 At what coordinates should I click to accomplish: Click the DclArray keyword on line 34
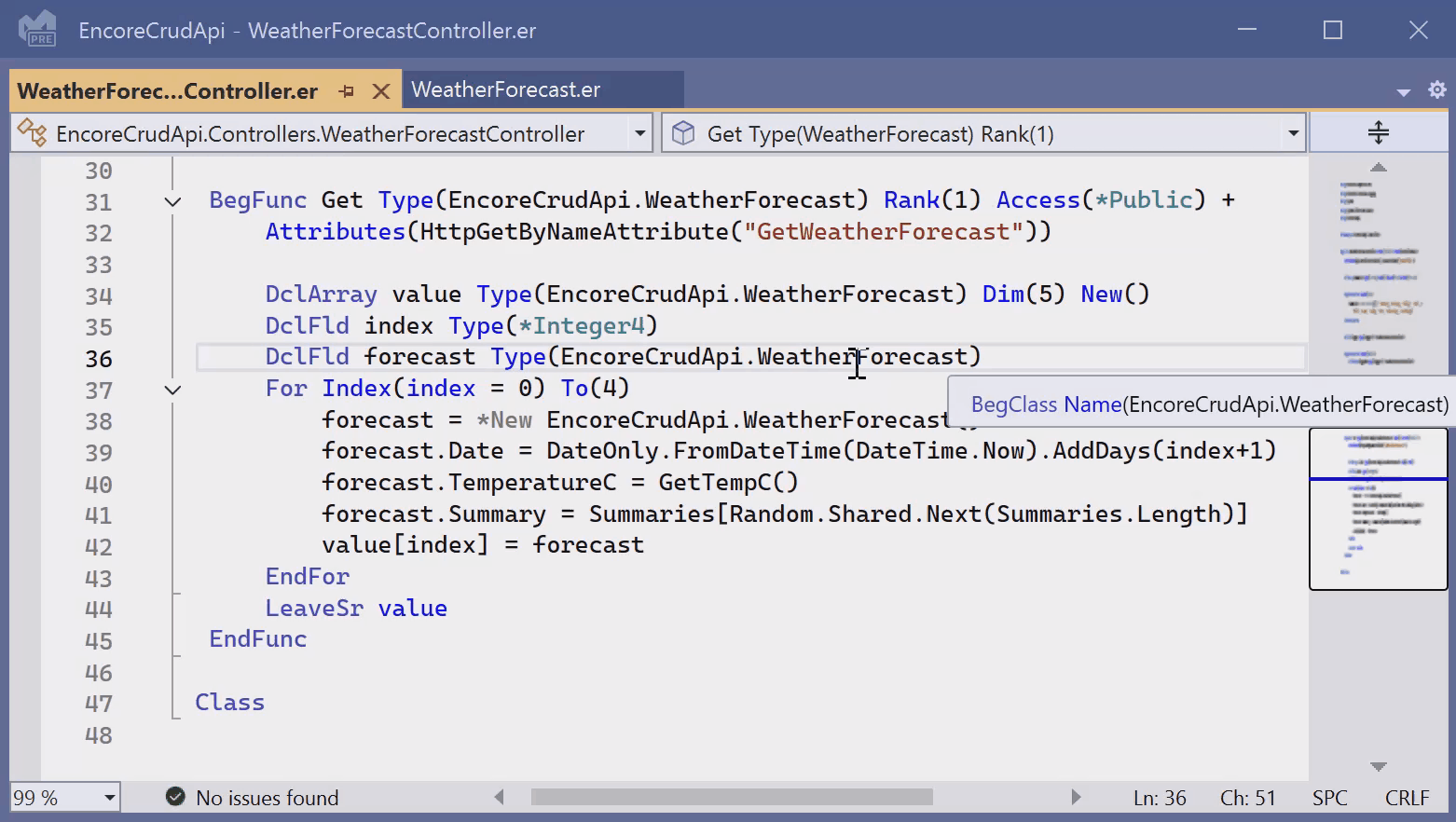(322, 294)
